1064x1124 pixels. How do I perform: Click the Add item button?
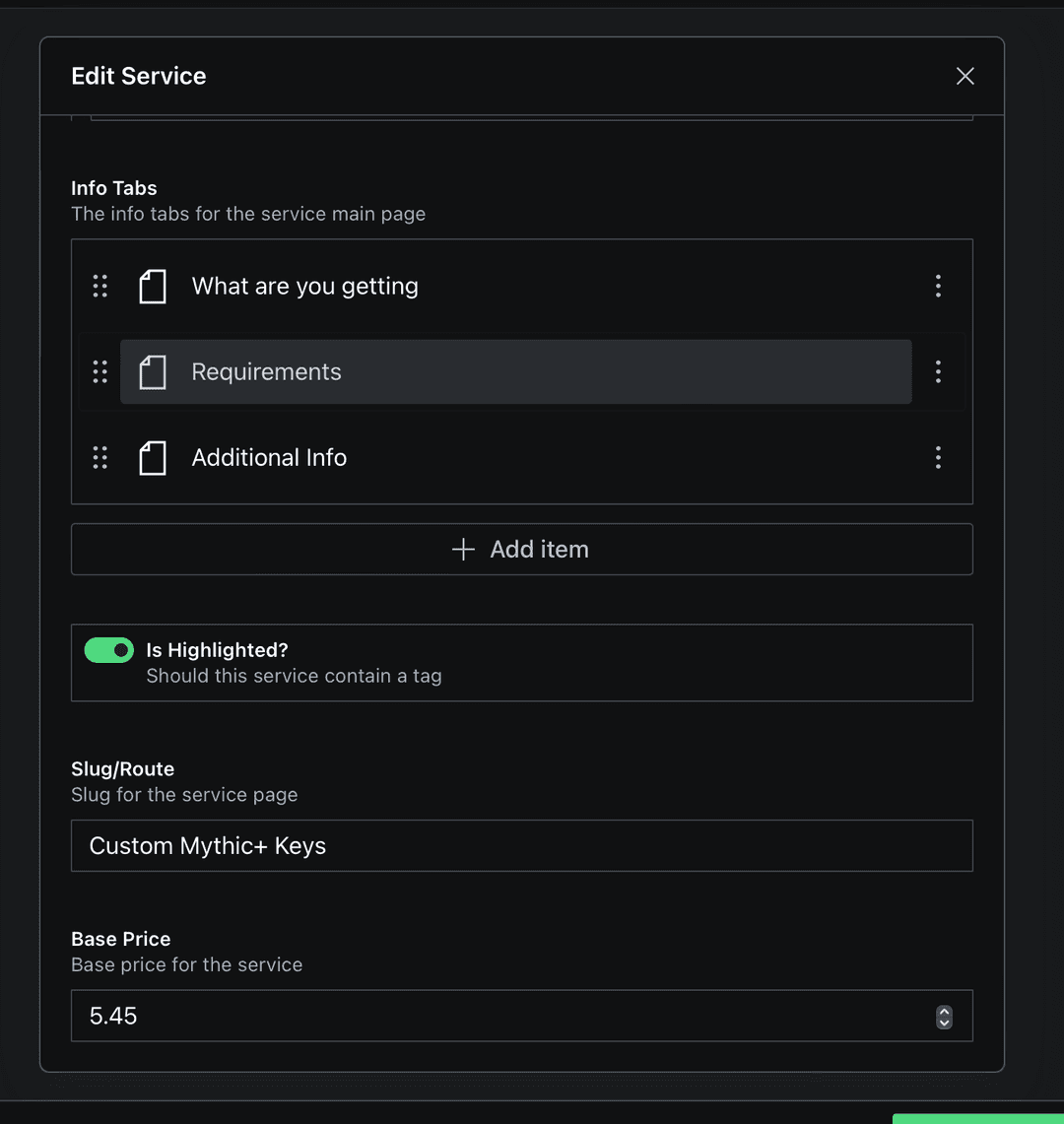(x=521, y=550)
